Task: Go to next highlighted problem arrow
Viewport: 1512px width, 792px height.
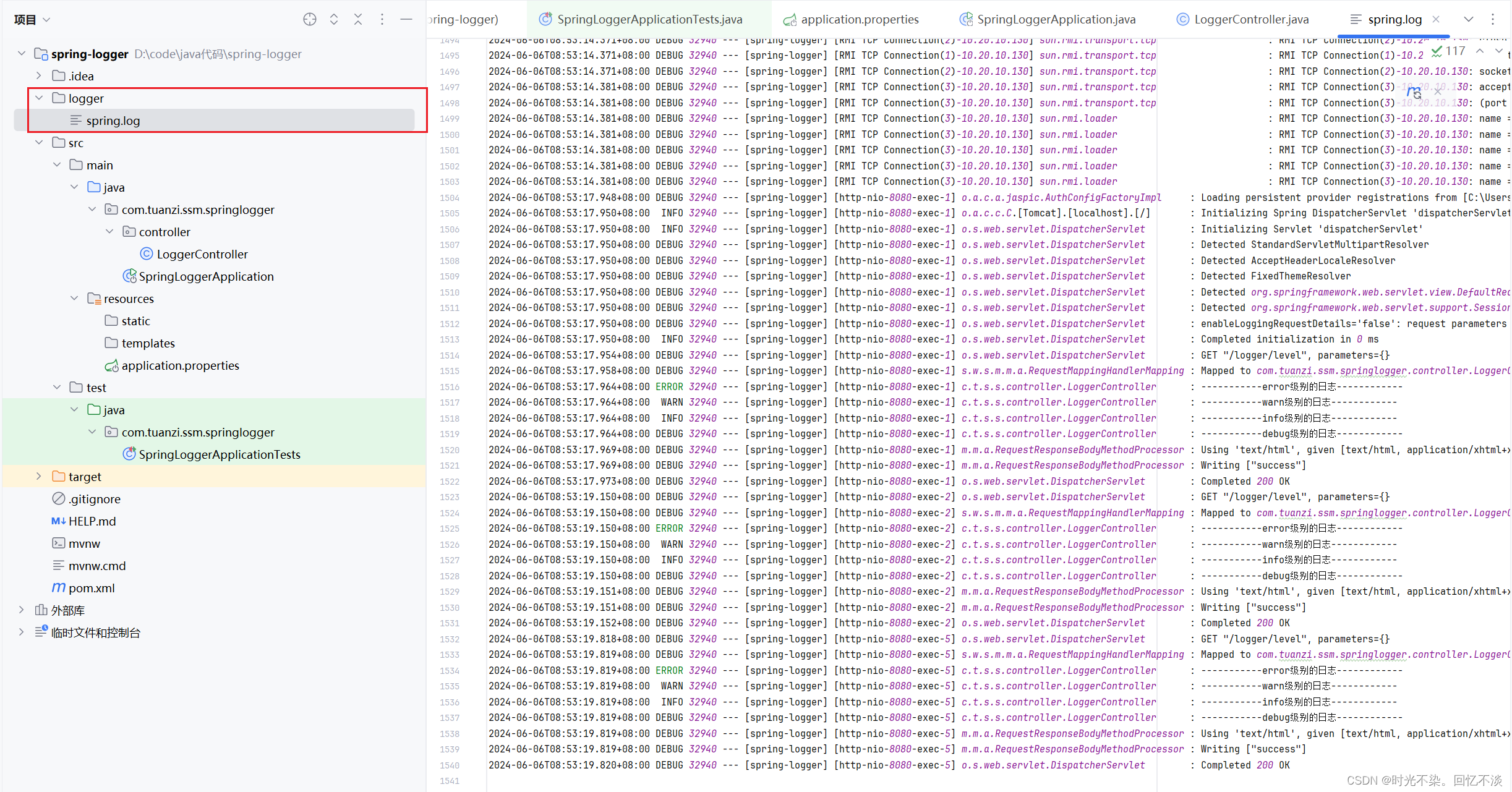Action: (1498, 51)
